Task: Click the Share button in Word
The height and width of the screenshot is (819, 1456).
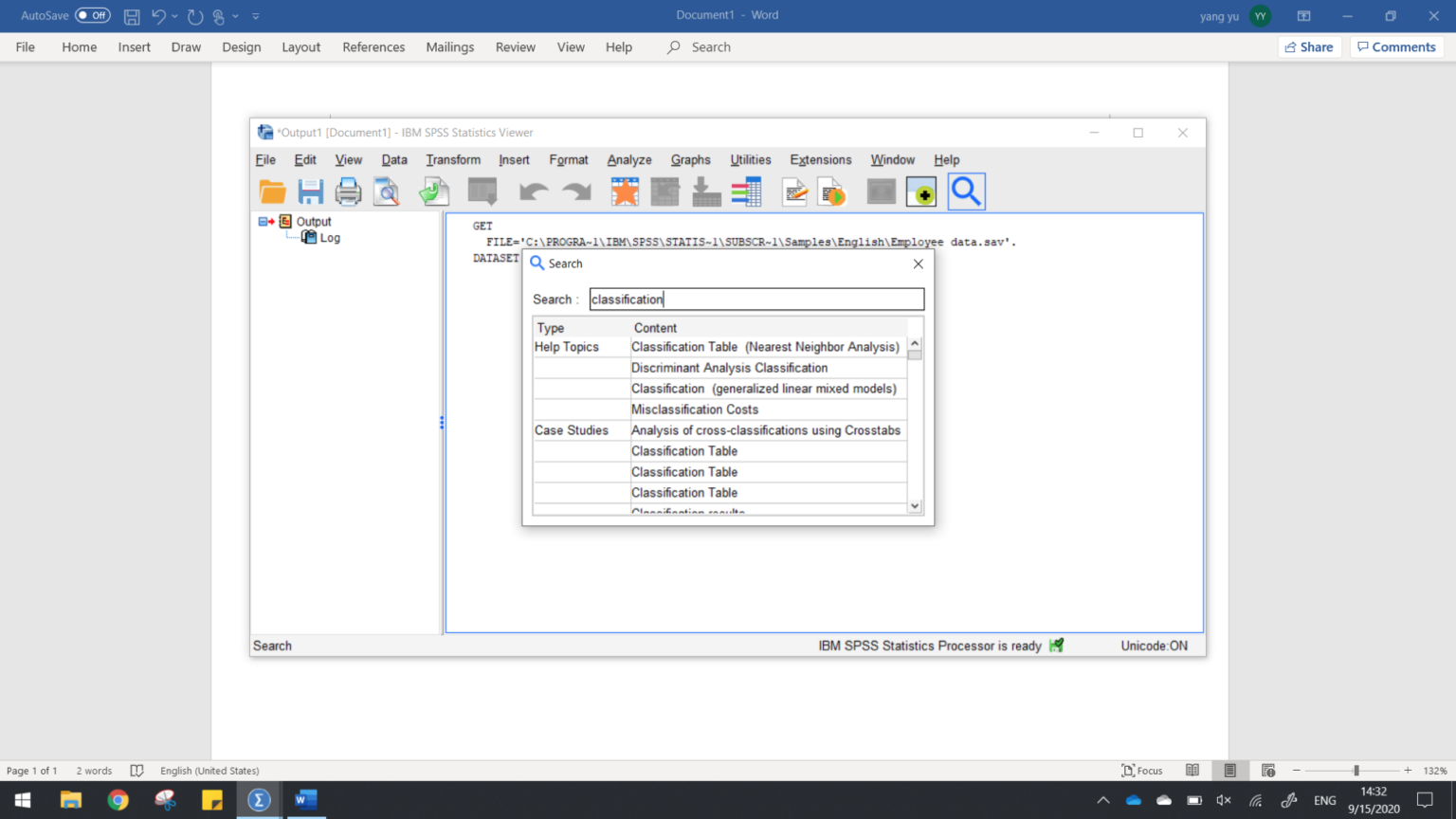Action: [x=1309, y=46]
